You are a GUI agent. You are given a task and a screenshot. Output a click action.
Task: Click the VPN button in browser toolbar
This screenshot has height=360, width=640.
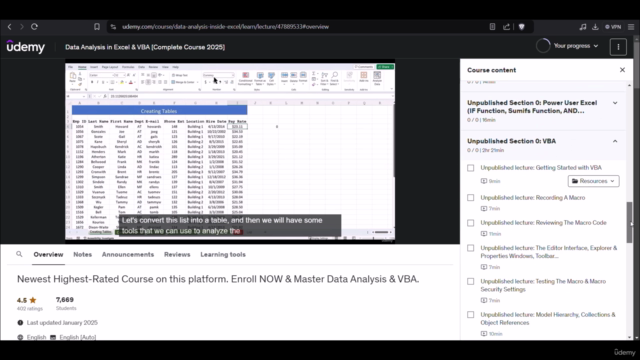tap(613, 27)
